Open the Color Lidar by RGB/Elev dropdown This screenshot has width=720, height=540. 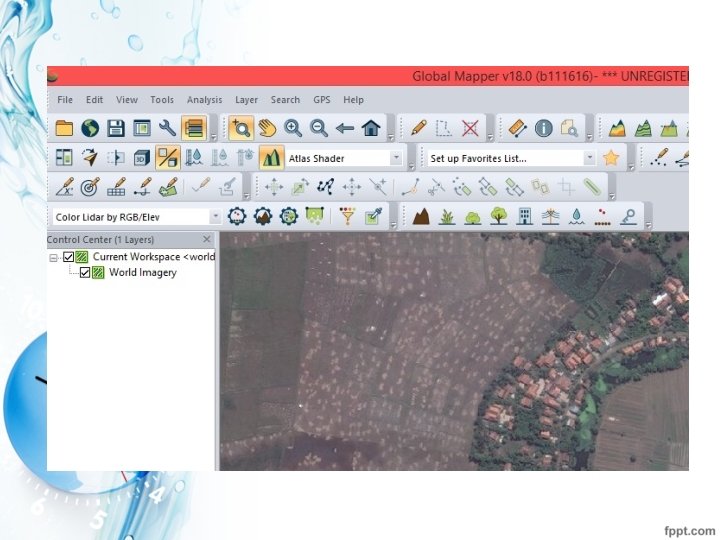pos(214,216)
